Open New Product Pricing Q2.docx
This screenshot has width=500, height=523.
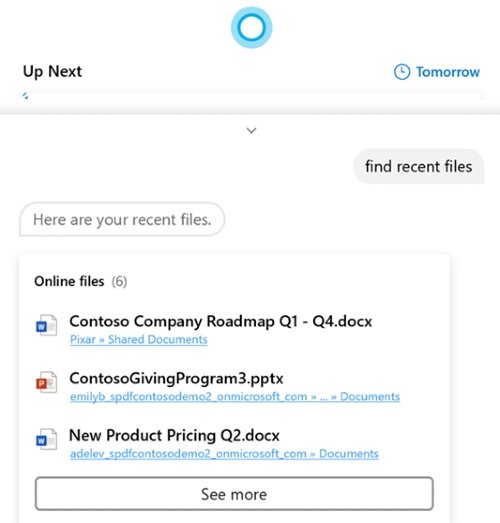[174, 435]
